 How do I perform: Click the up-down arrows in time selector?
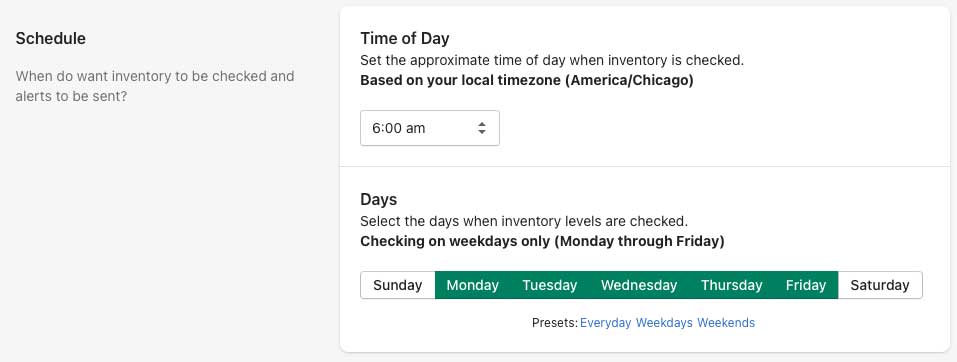(x=482, y=128)
